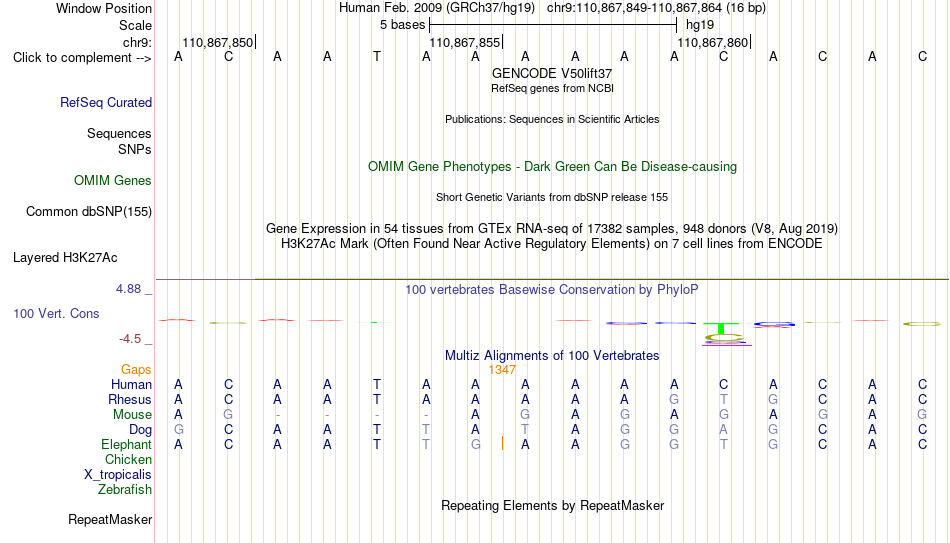Click 'Short Genetic Variants from dbSNP release 155'
The width and height of the screenshot is (950, 543).
point(552,198)
